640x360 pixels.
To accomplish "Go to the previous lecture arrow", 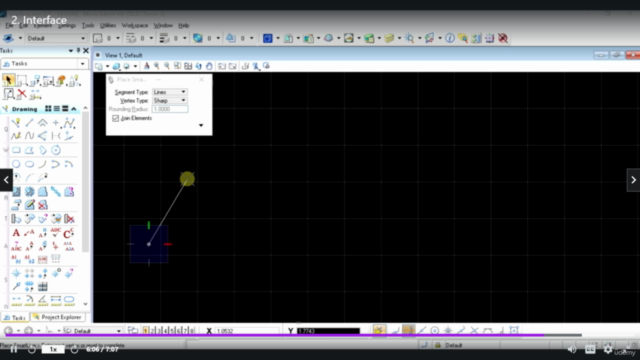I will (6, 180).
